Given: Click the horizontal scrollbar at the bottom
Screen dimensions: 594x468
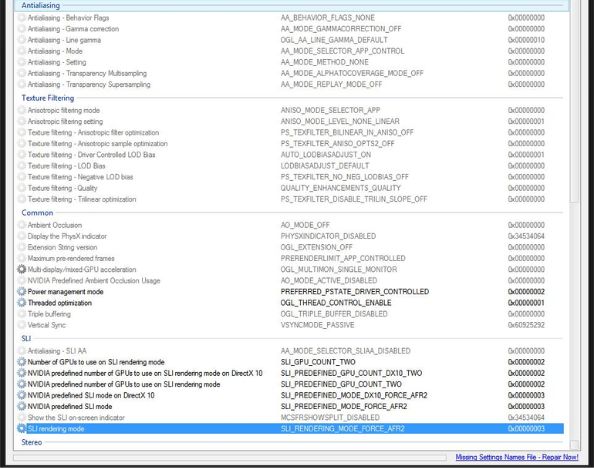Looking at the screenshot, I should tap(230, 457).
